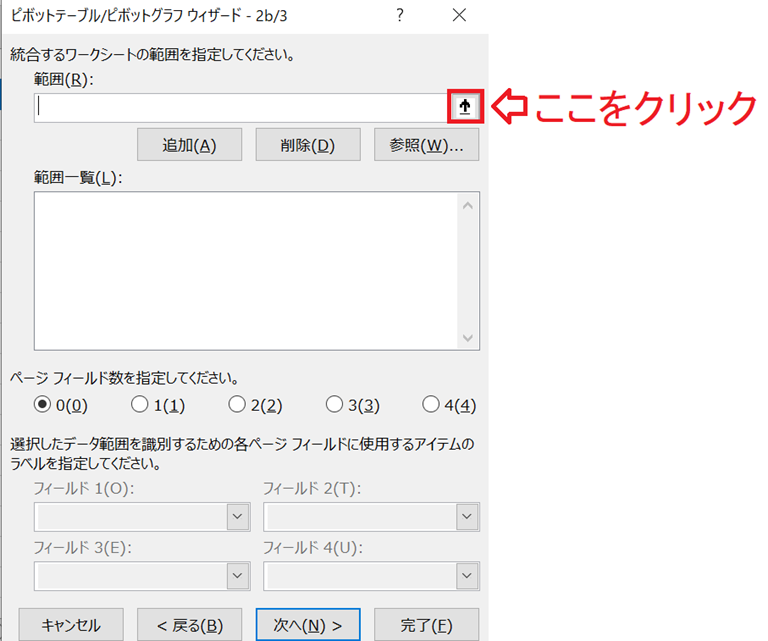
Task: Open the フィールド 3 dropdown arrow
Action: point(237,576)
